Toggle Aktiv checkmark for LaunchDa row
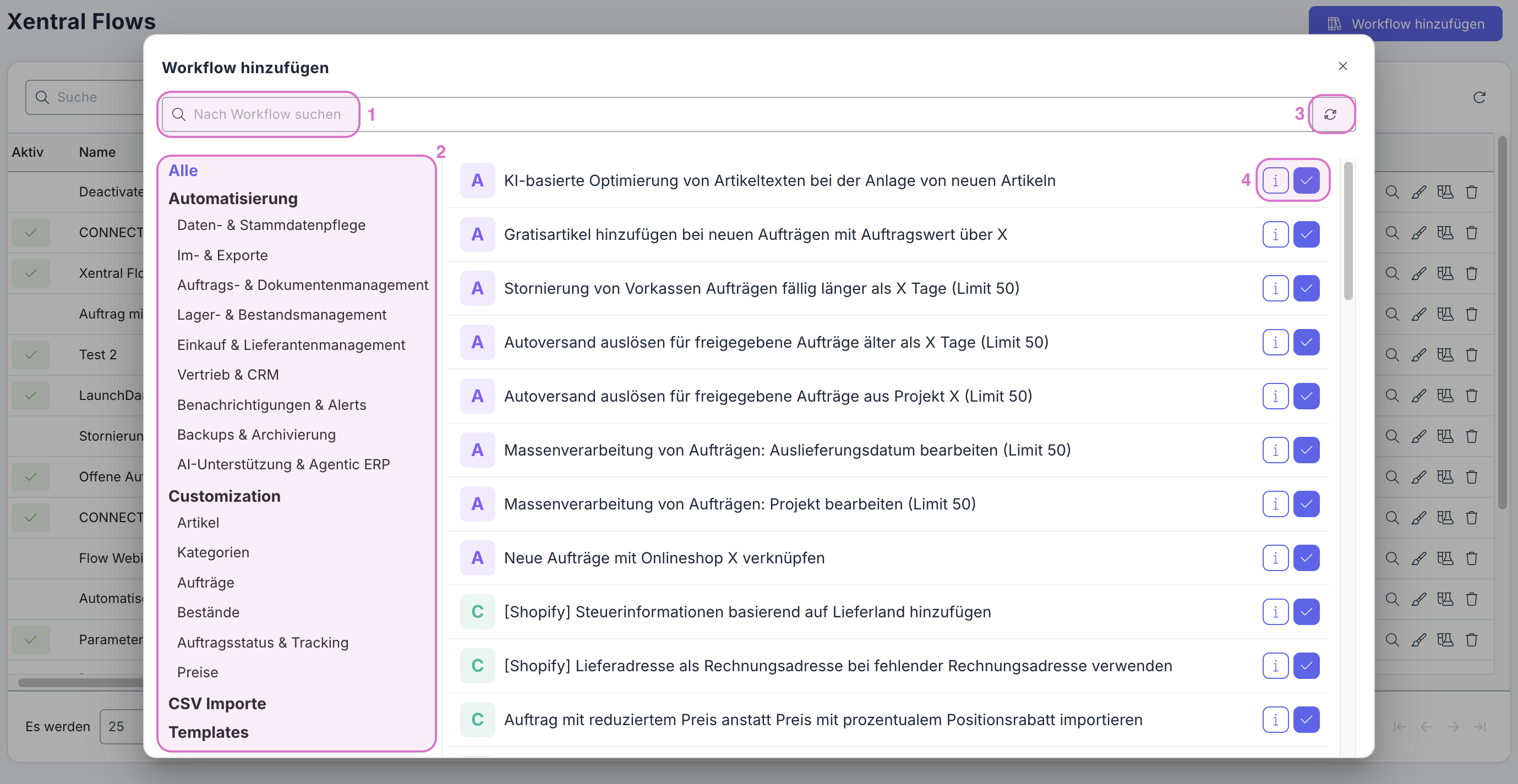Viewport: 1518px width, 784px height. click(31, 395)
